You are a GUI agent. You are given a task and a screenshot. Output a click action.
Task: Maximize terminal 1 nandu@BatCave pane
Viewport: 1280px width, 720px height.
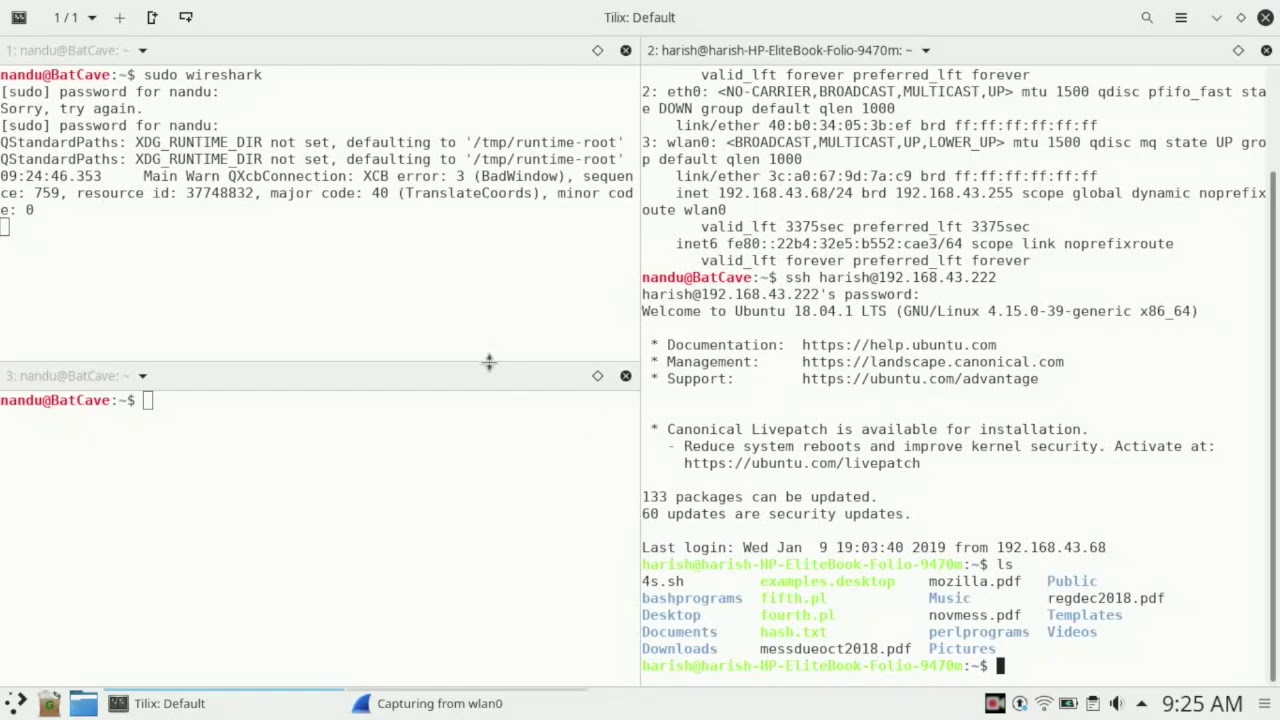[597, 50]
